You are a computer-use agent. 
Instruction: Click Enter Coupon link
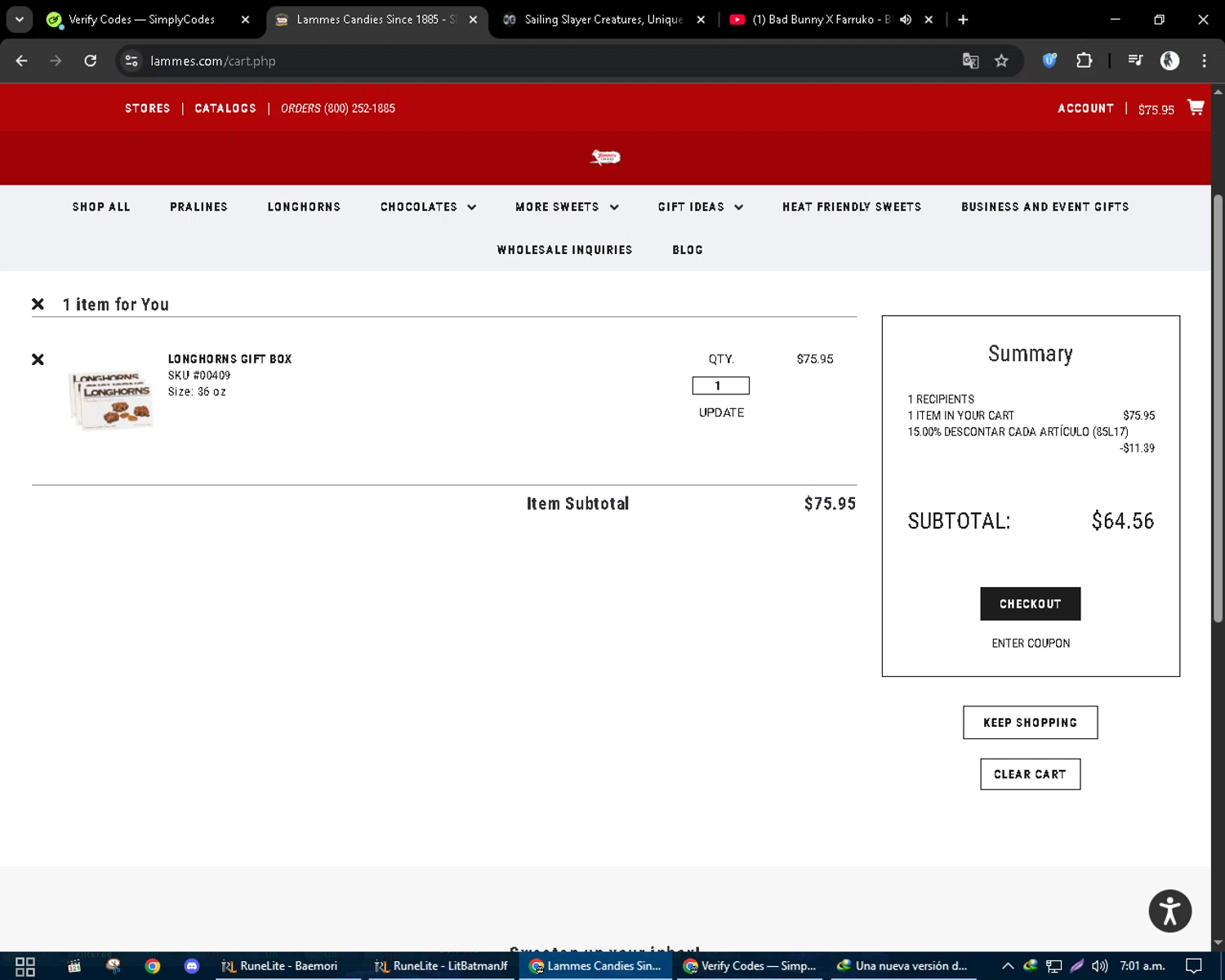1031,644
